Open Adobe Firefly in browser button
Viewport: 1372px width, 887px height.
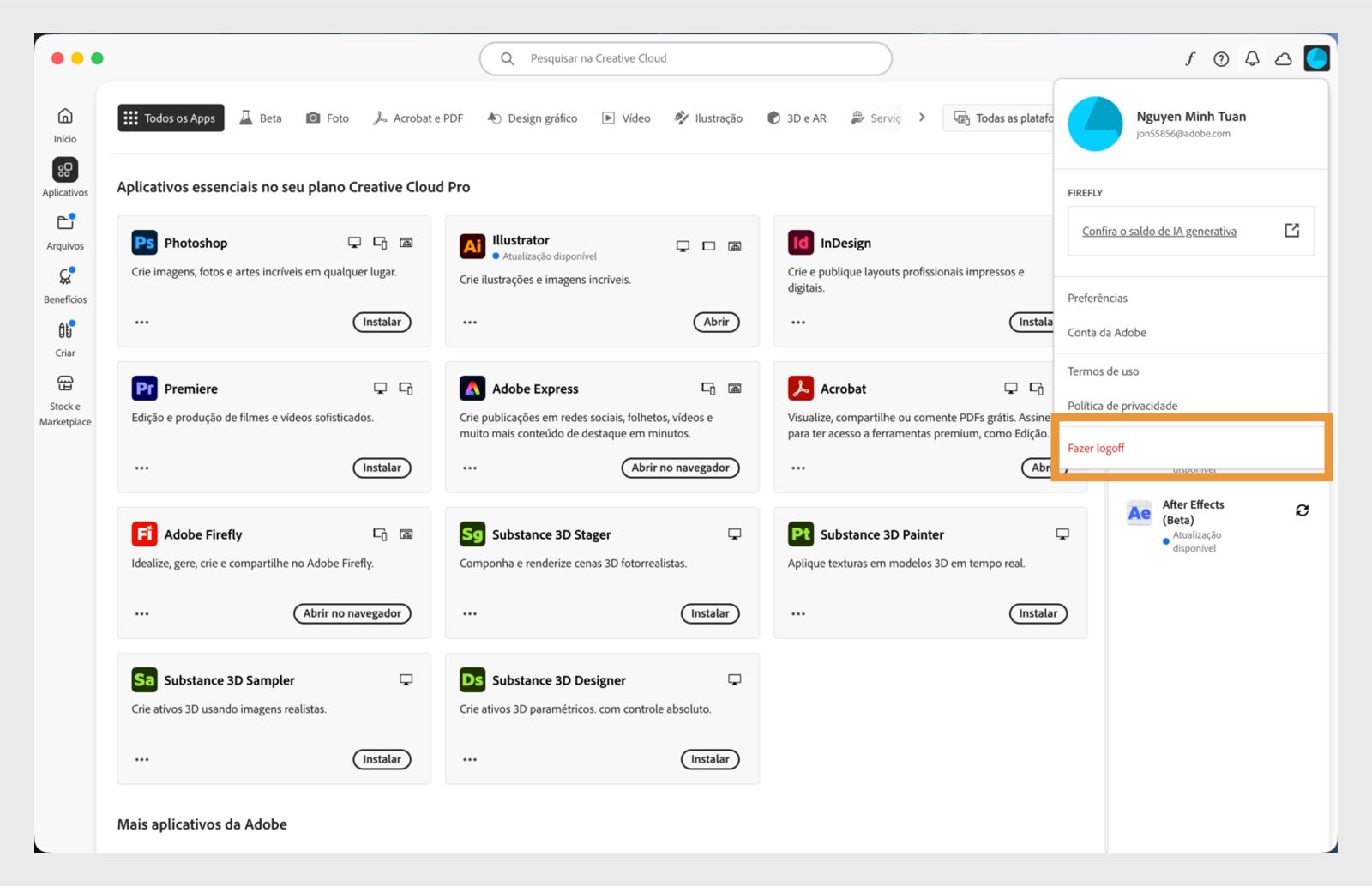click(352, 613)
